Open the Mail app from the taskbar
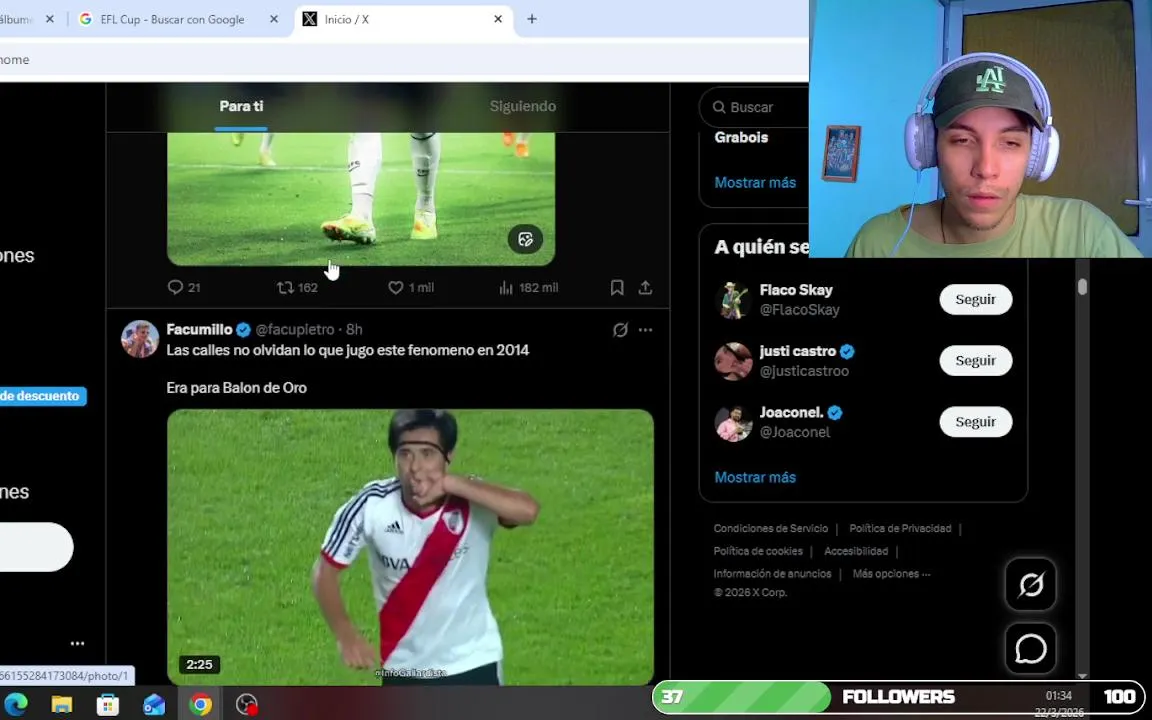The image size is (1152, 720). click(154, 705)
